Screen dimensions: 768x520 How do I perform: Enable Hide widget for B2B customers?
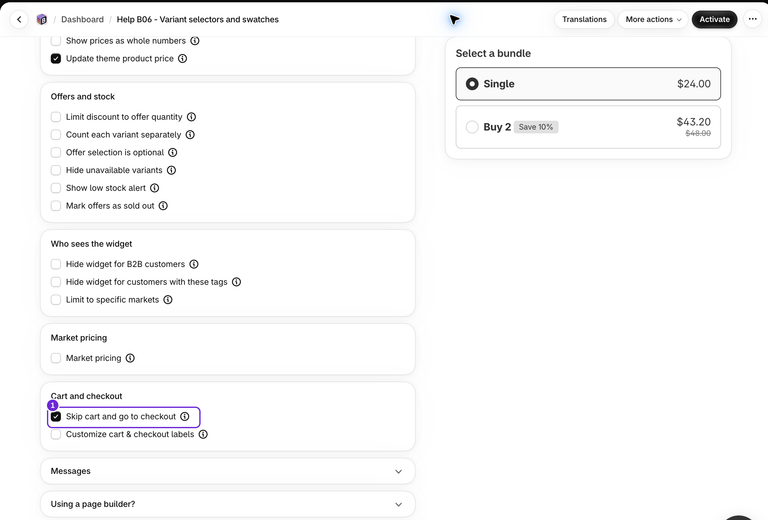click(56, 264)
